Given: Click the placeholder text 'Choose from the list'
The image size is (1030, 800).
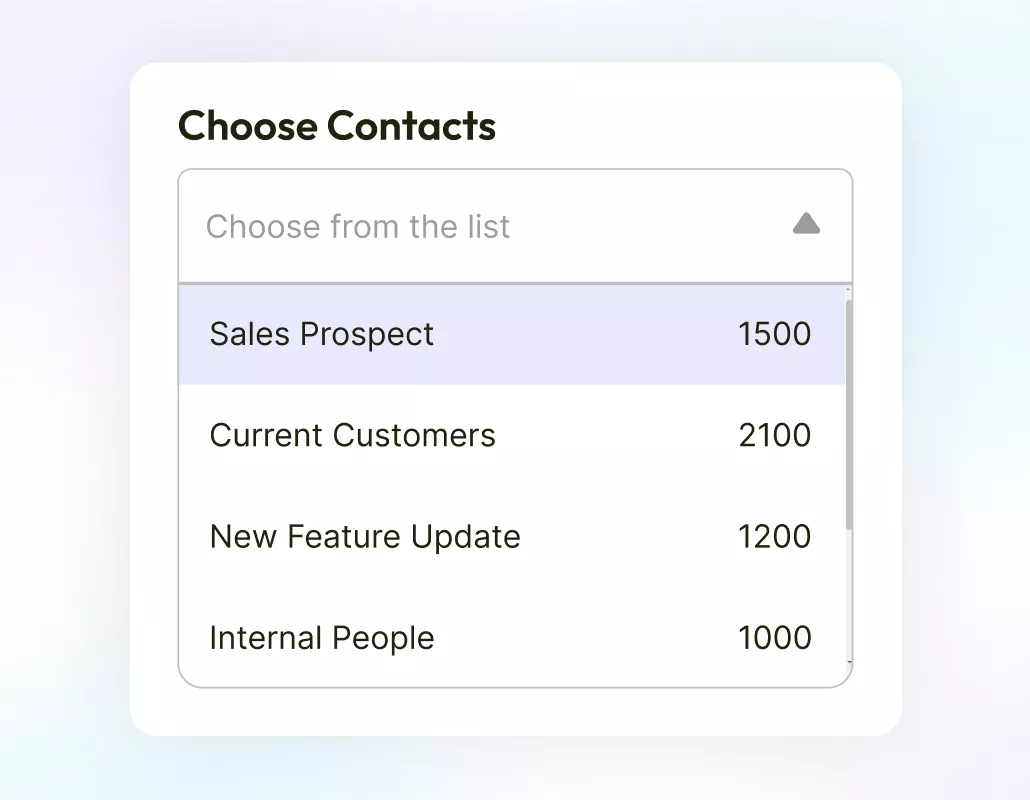Looking at the screenshot, I should pyautogui.click(x=358, y=226).
